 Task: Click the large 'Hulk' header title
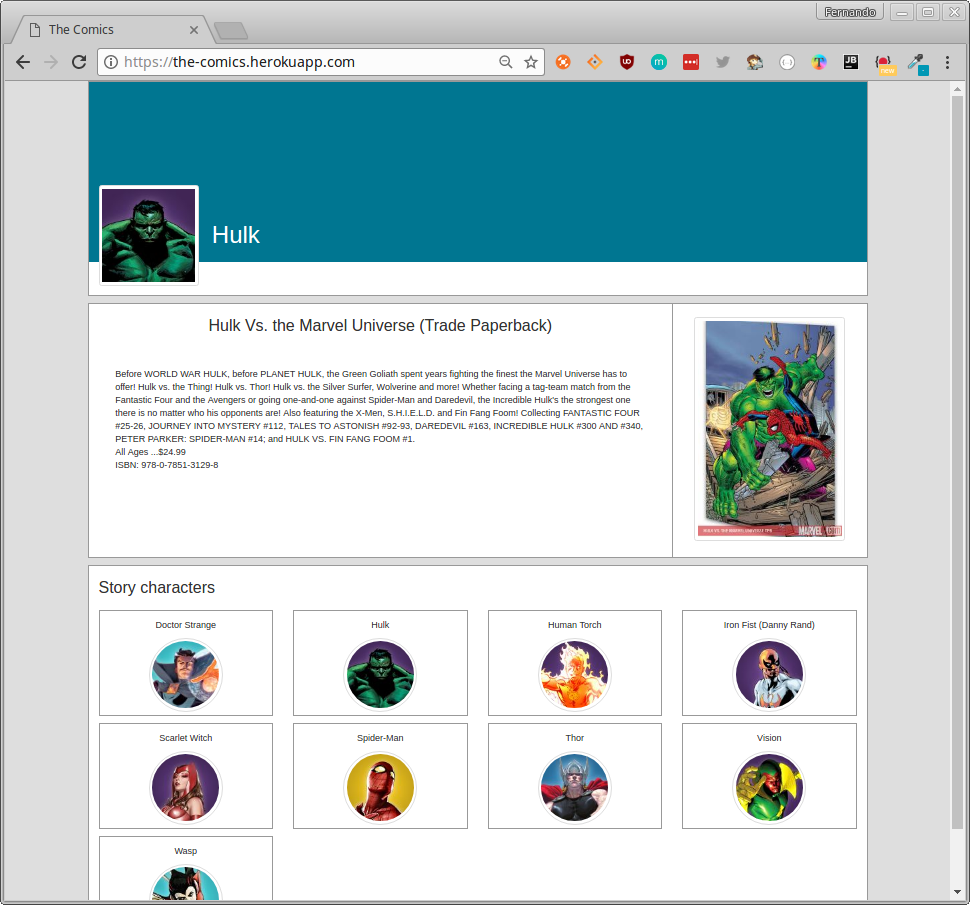(x=236, y=235)
